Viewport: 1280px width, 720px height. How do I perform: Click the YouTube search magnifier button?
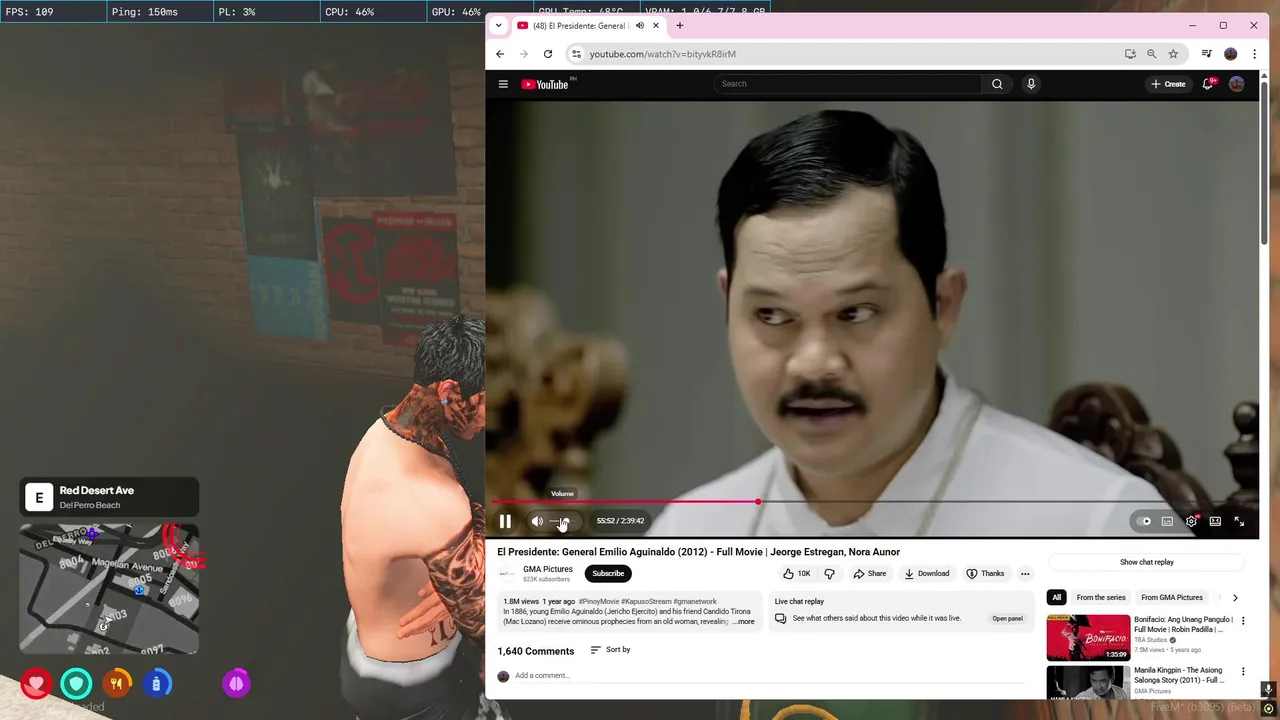coord(997,84)
